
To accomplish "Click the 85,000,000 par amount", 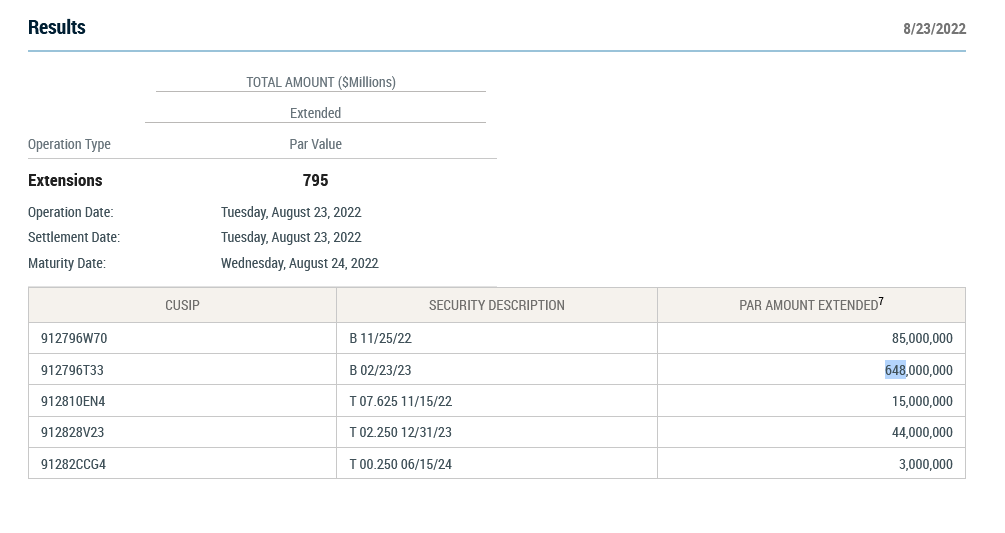I will pyautogui.click(x=922, y=338).
